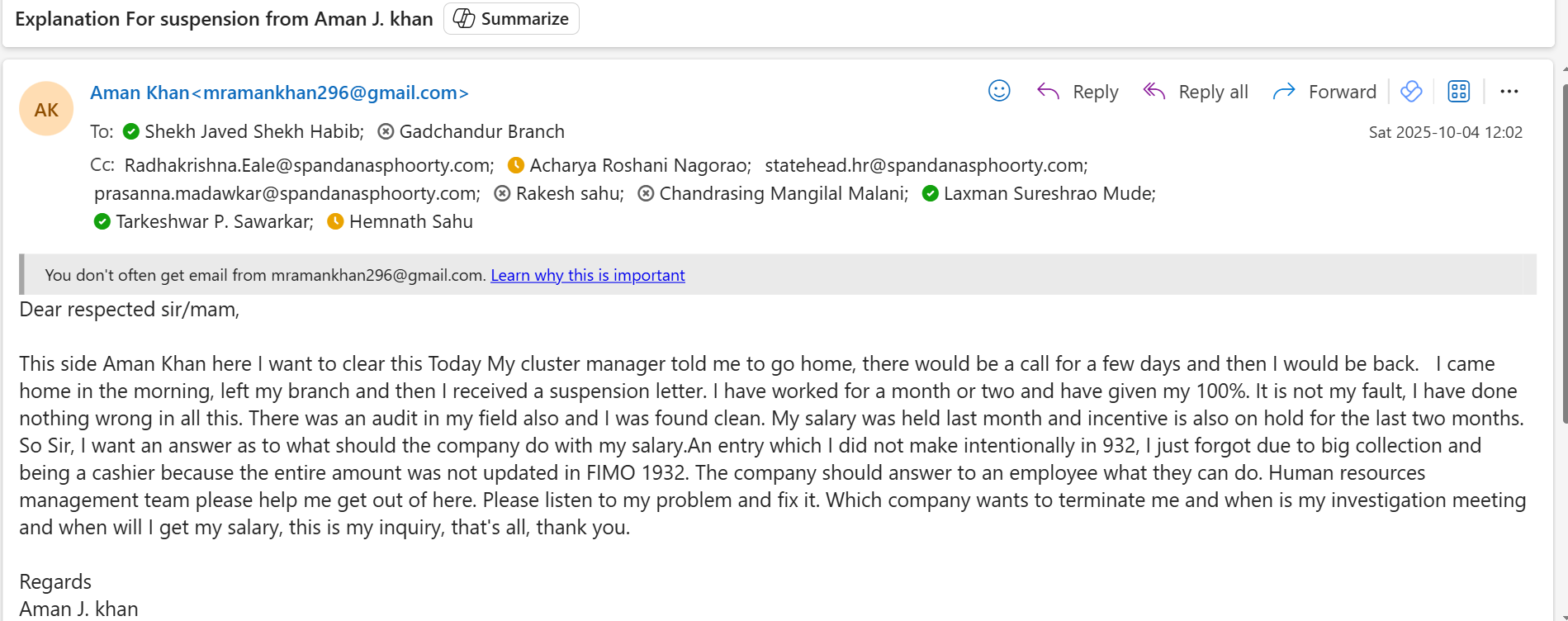Select Cc recipient Laxman Sureshrao Mude

pos(1048,193)
